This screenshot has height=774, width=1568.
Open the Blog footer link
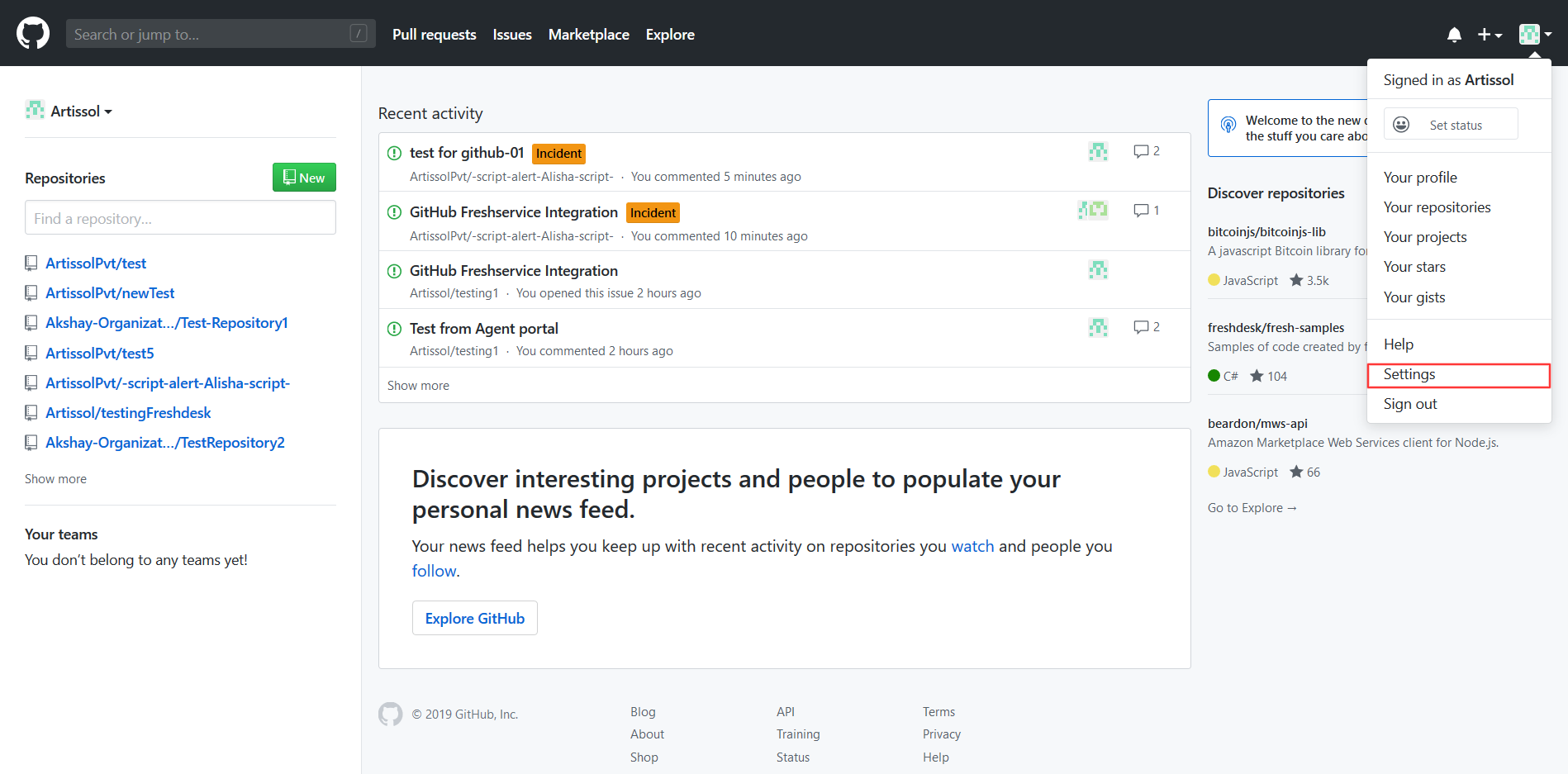tap(643, 712)
